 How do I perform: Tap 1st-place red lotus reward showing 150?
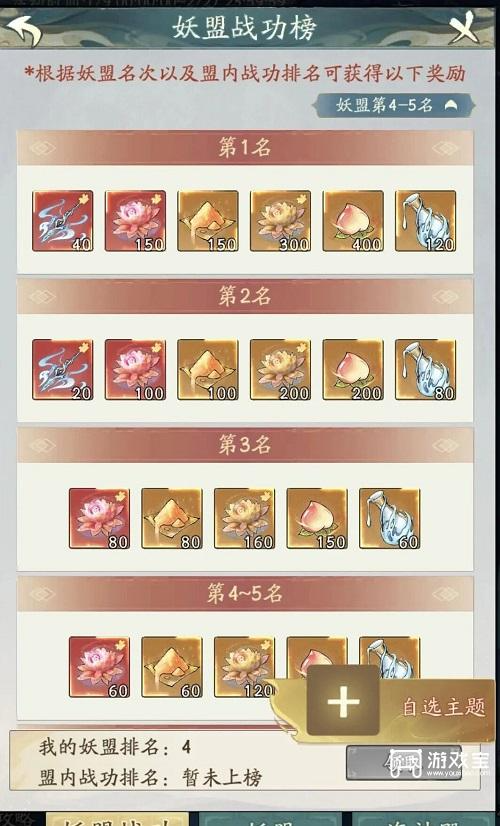point(135,221)
